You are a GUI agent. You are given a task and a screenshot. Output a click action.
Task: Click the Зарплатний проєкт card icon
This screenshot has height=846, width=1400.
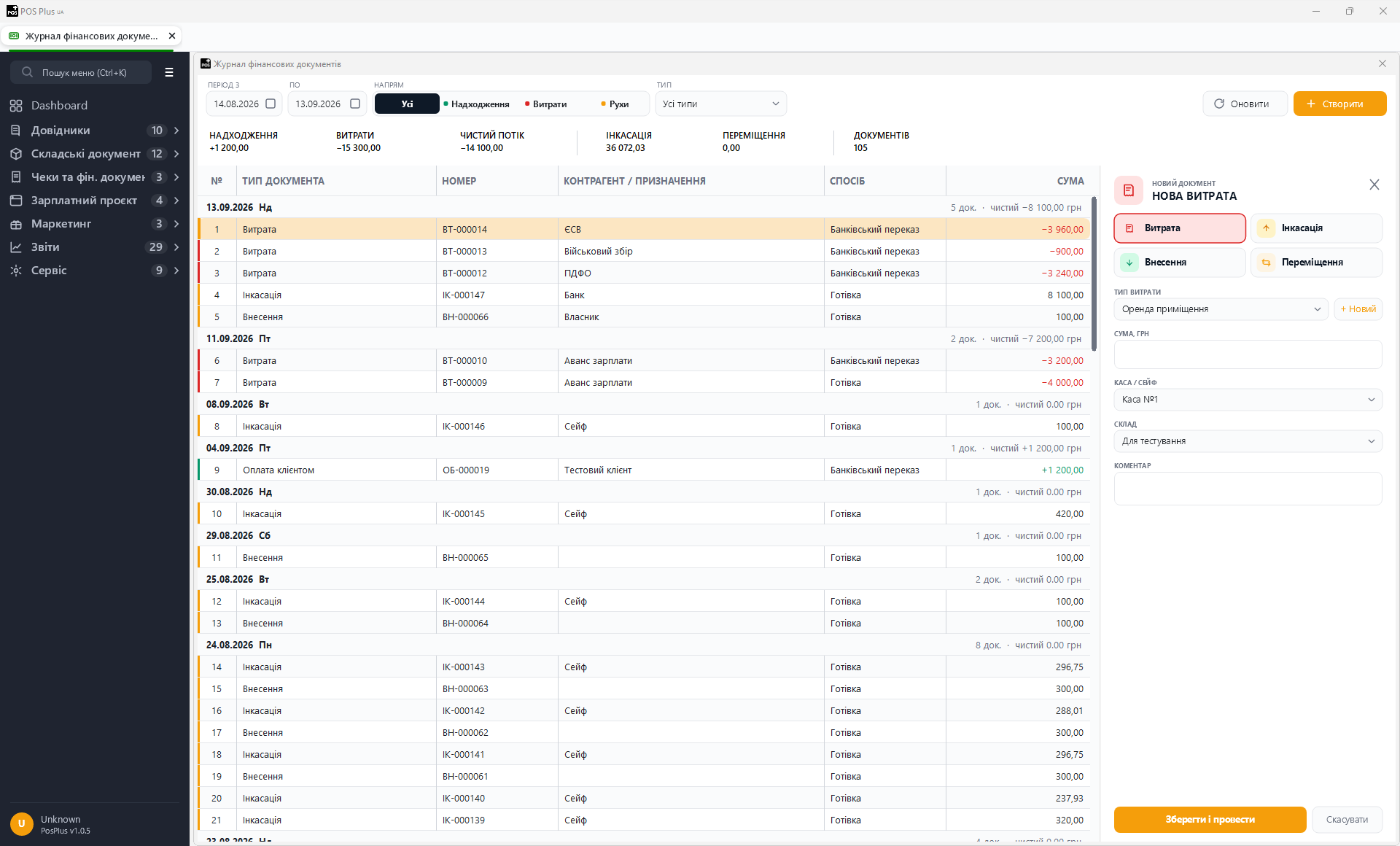16,201
